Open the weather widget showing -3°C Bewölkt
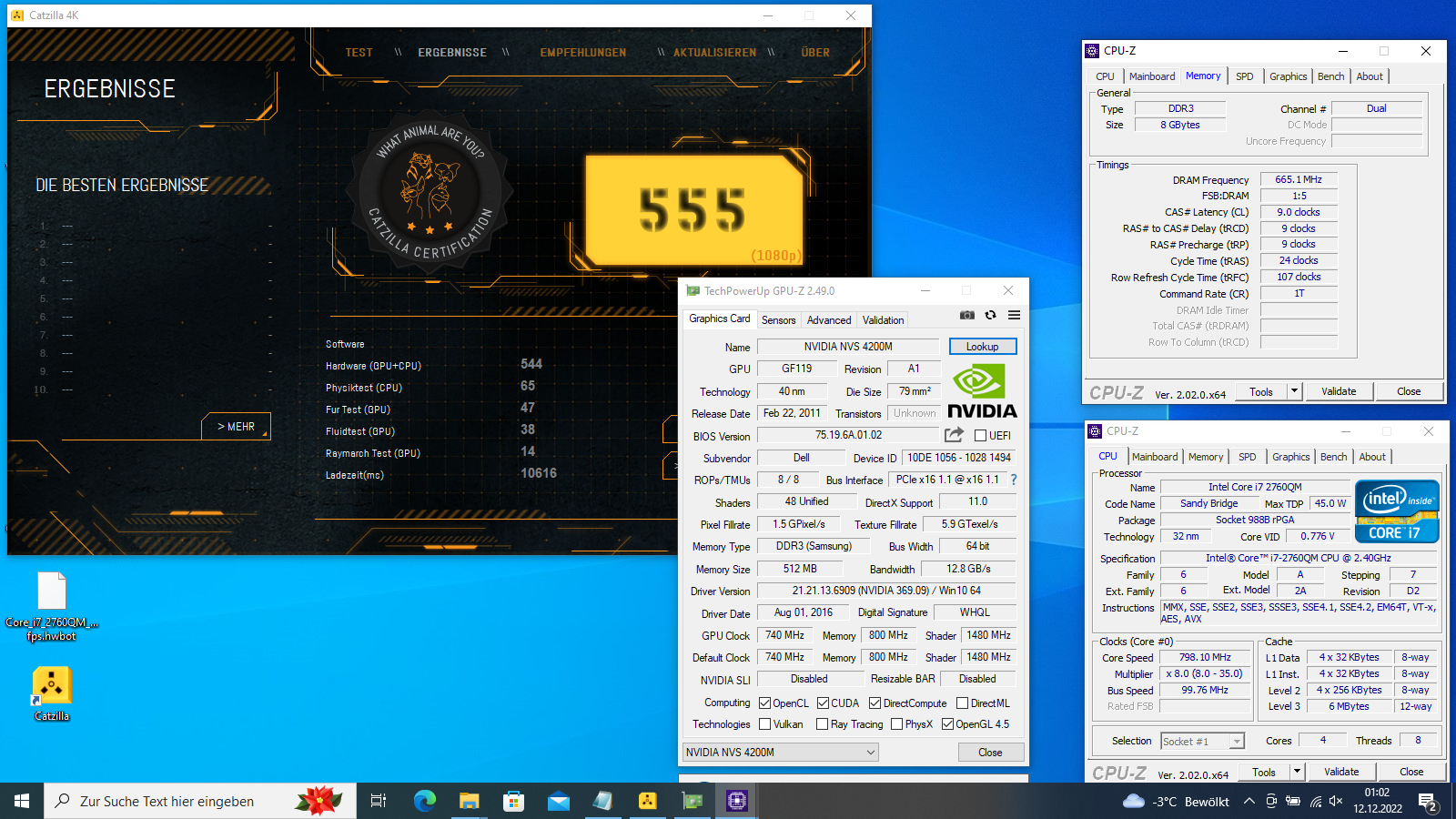Viewport: 1456px width, 819px height. tap(1176, 801)
